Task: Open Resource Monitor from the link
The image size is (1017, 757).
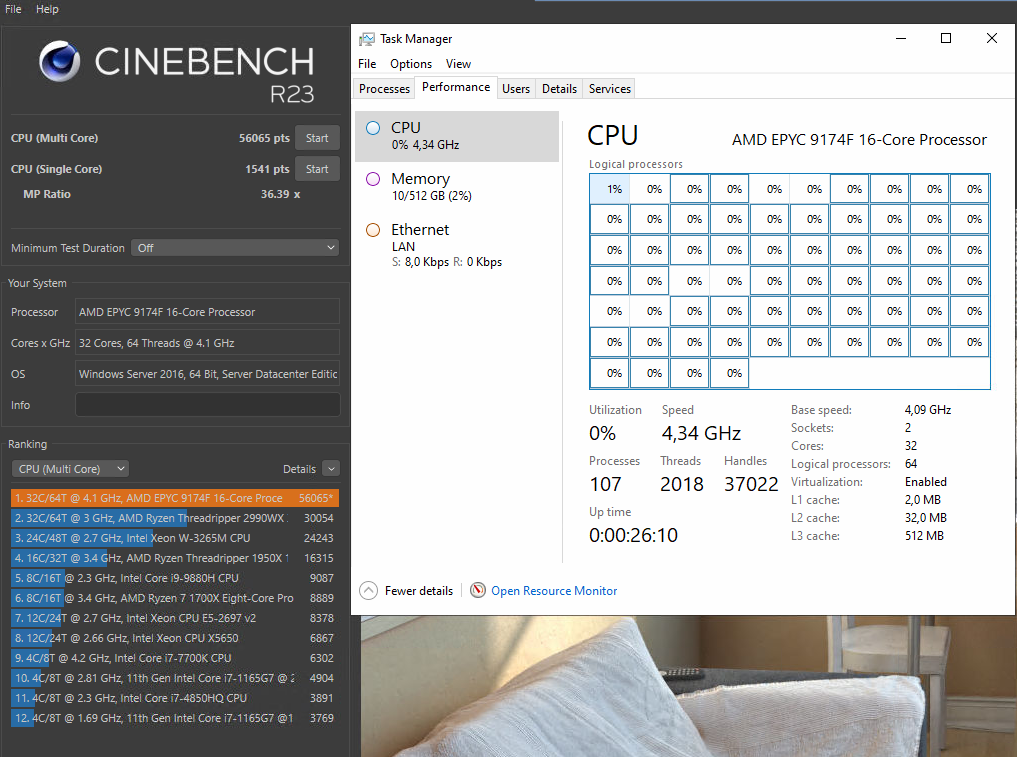Action: pyautogui.click(x=553, y=590)
